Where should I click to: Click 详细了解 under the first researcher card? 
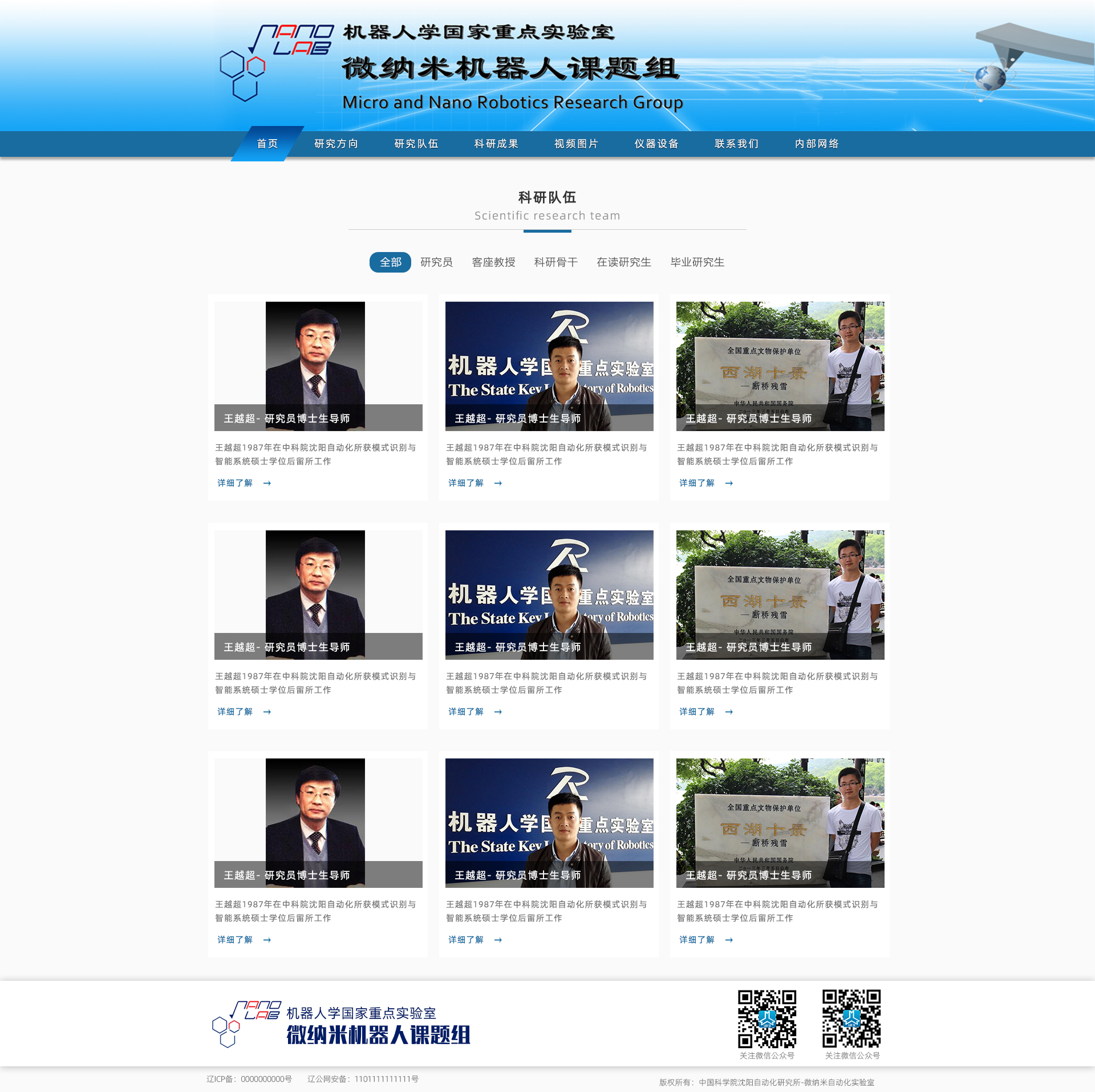click(236, 483)
